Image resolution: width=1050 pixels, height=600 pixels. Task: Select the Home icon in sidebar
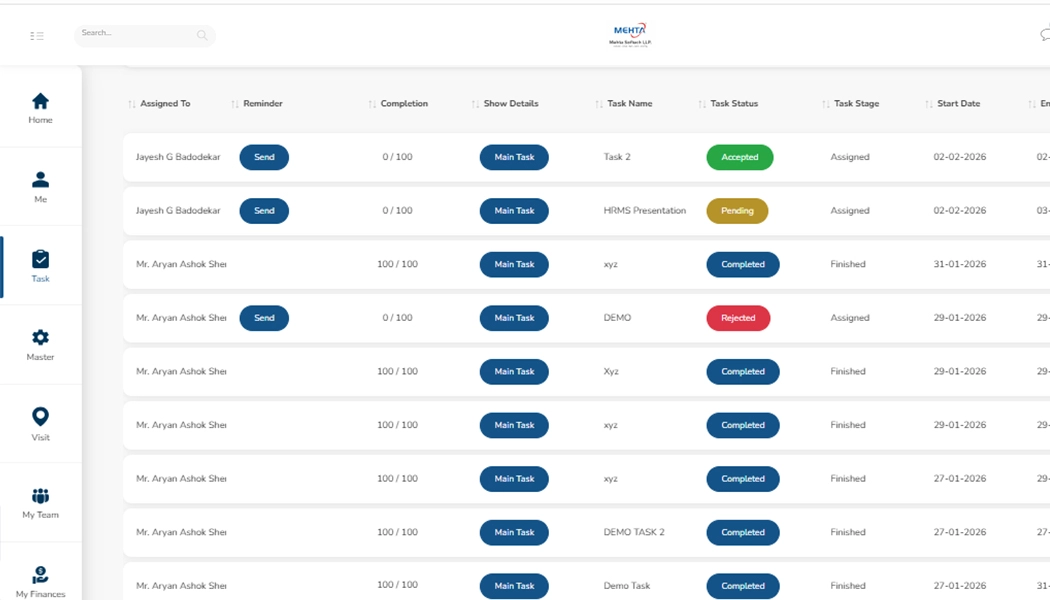tap(40, 101)
